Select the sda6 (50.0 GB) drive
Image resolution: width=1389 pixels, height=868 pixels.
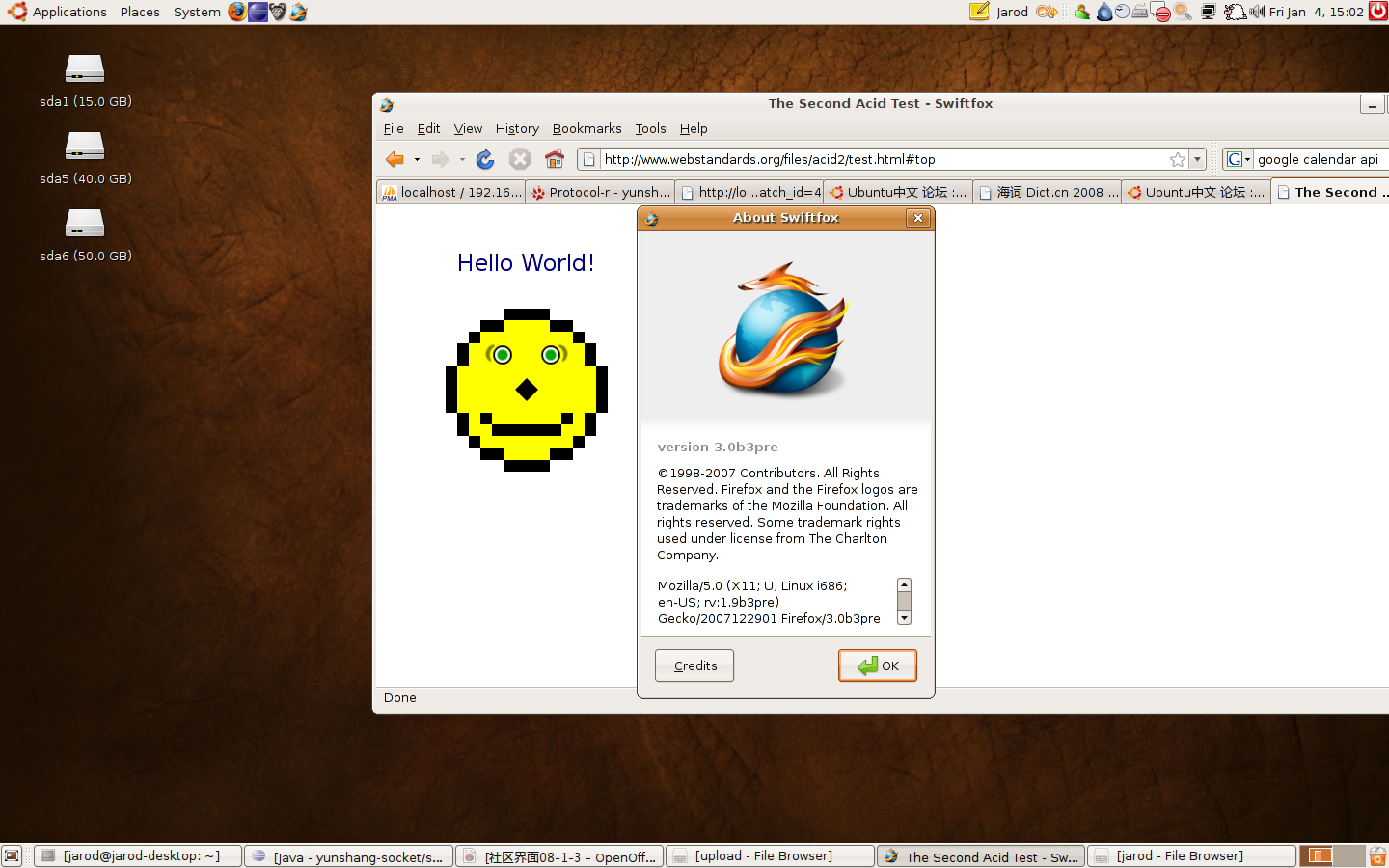tap(85, 224)
